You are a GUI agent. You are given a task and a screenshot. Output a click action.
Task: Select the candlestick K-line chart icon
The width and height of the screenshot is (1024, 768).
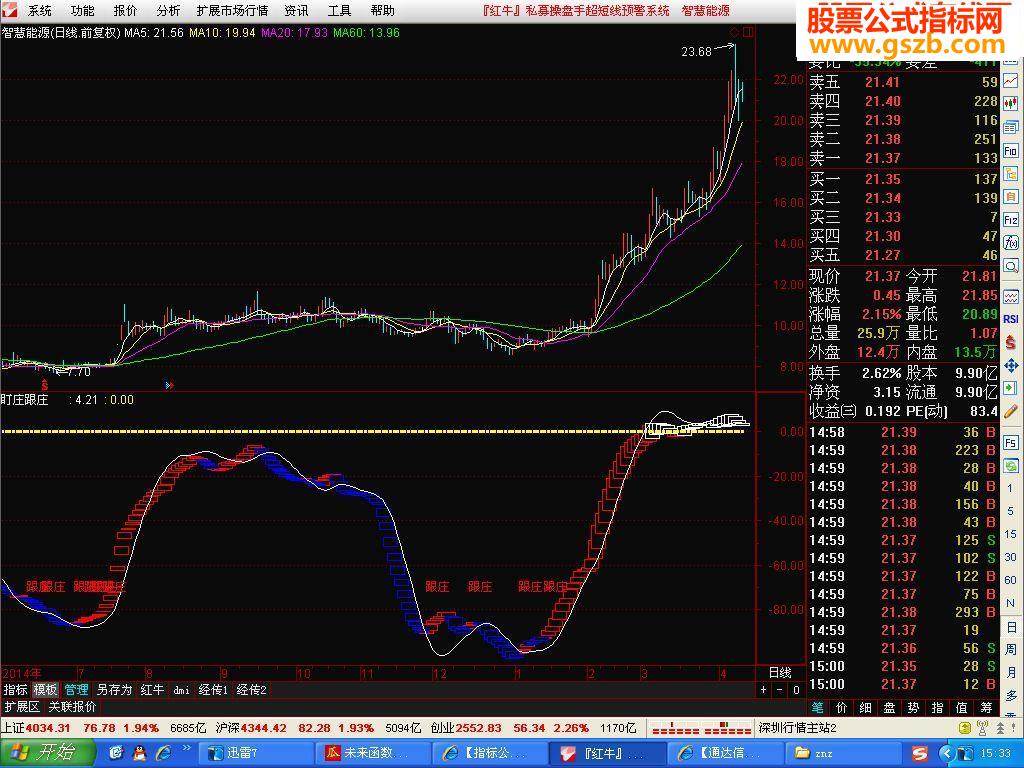pos(1010,104)
